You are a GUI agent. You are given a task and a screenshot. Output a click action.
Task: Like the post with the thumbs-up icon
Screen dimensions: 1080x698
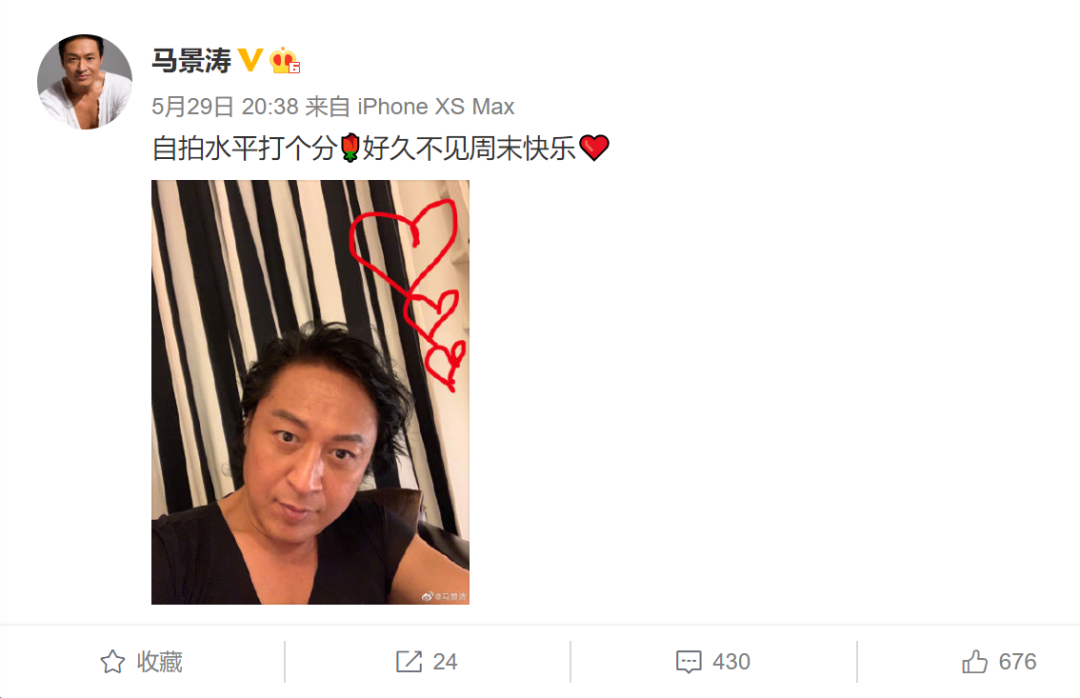coord(975,661)
